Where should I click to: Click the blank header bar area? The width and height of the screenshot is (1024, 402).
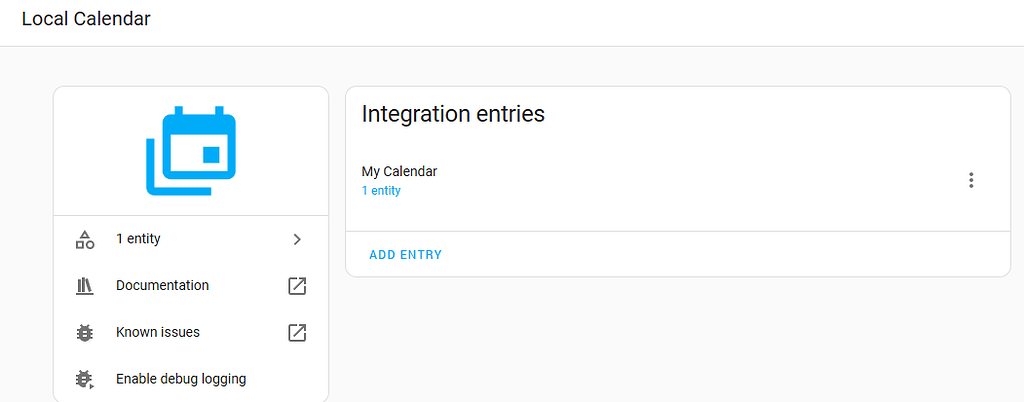coord(600,22)
